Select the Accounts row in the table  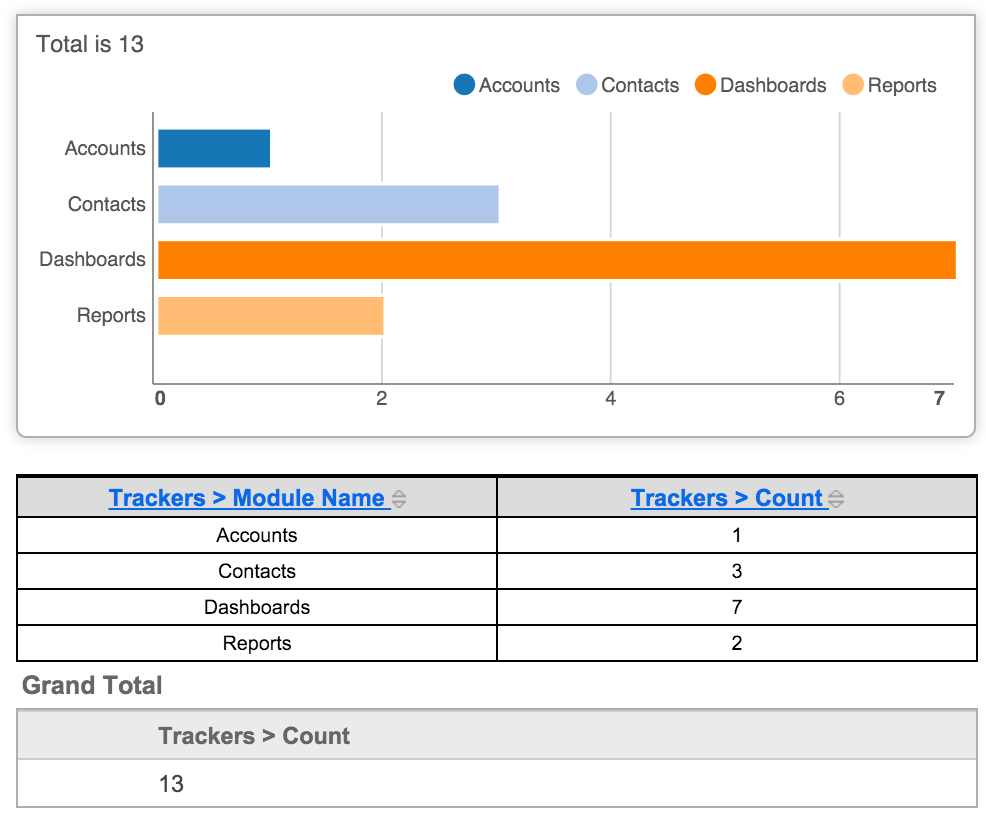click(256, 535)
